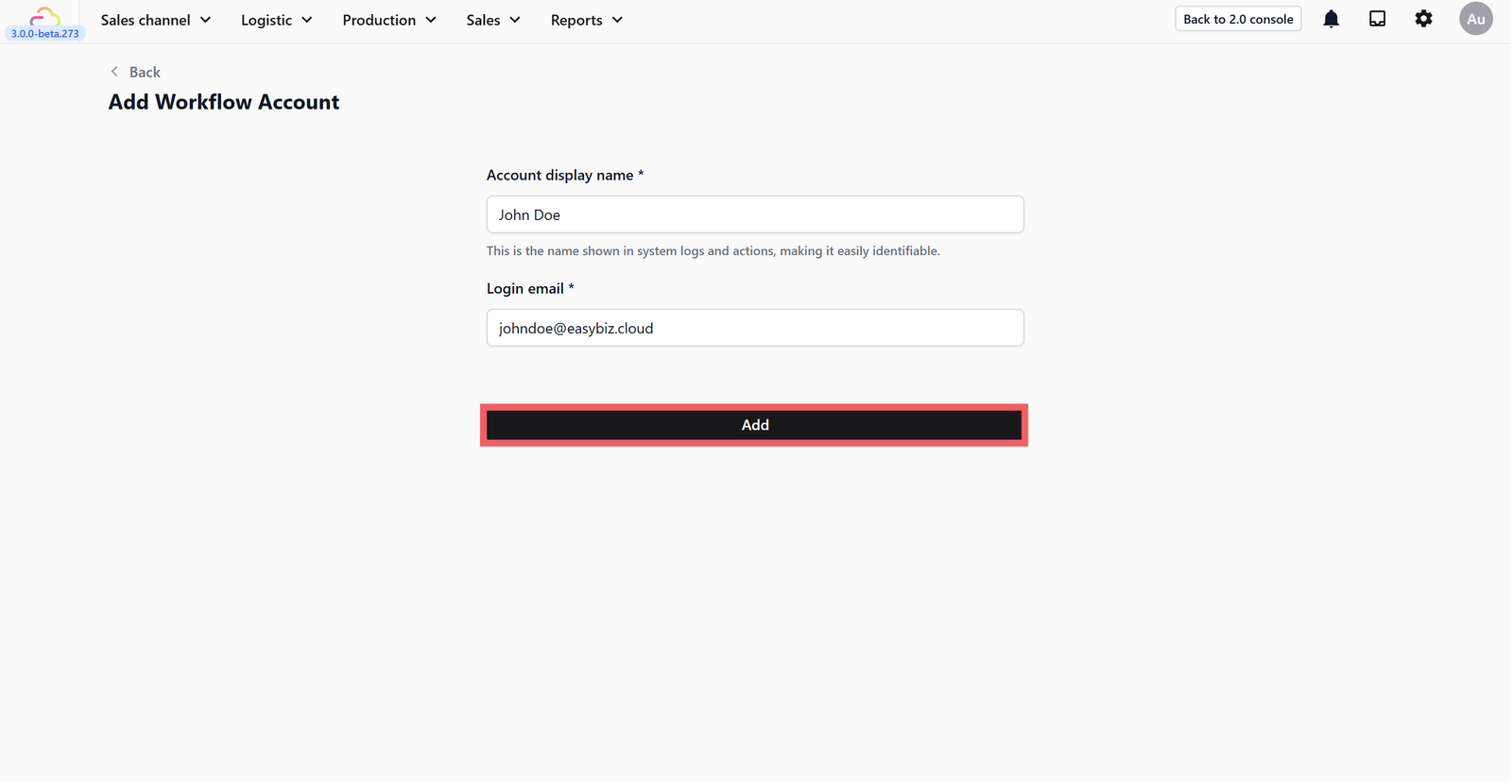This screenshot has height=784, width=1512.
Task: Click the Au avatar circle
Action: coord(1475,18)
